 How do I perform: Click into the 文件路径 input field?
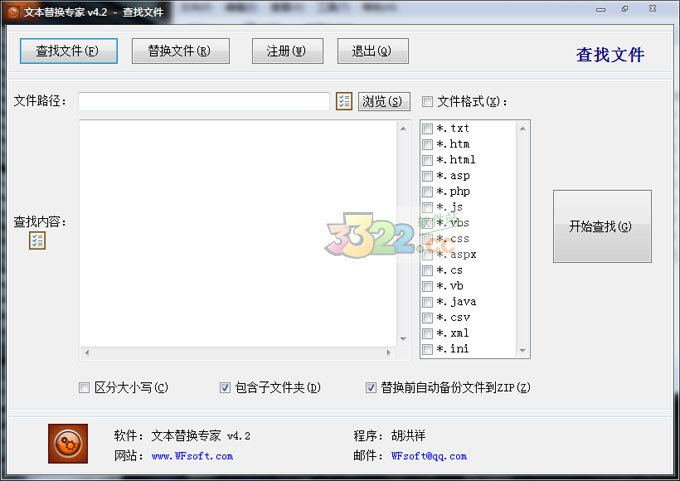(204, 101)
